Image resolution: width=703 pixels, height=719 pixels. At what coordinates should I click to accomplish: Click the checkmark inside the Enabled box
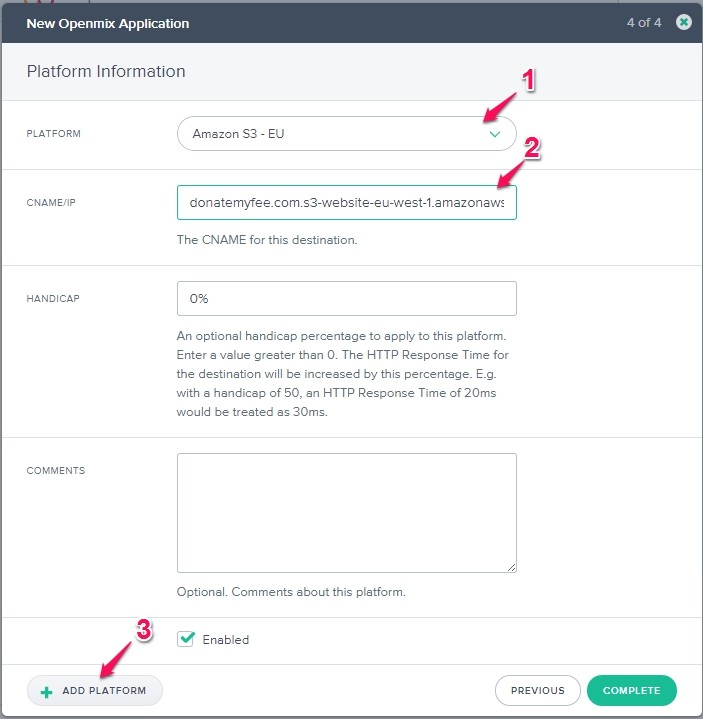(x=185, y=639)
